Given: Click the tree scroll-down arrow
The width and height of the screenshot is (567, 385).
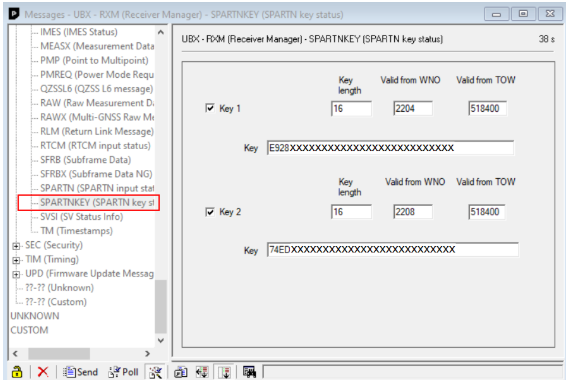Looking at the screenshot, I should (161, 340).
